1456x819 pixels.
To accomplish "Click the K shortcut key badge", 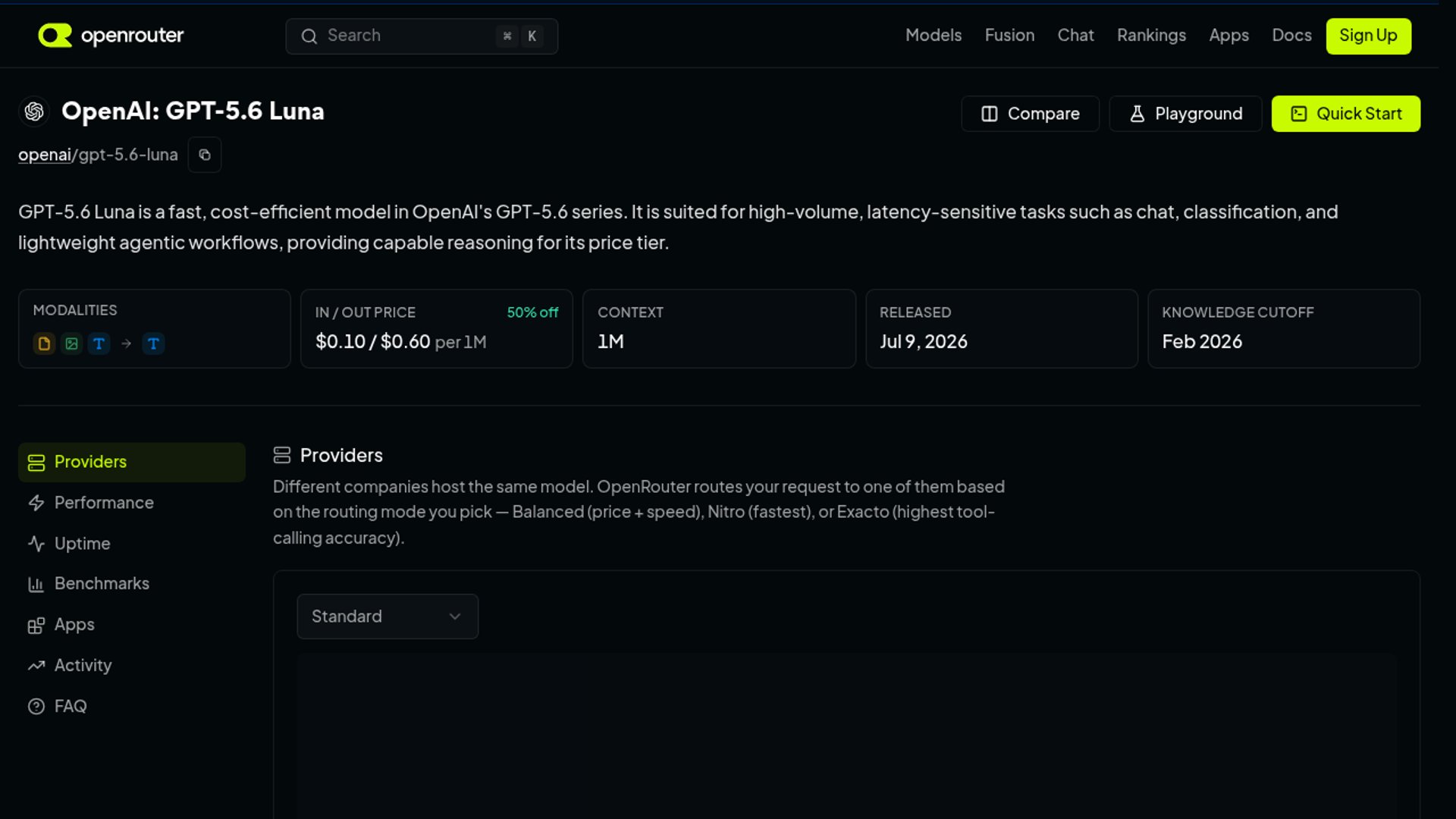I will tap(532, 36).
